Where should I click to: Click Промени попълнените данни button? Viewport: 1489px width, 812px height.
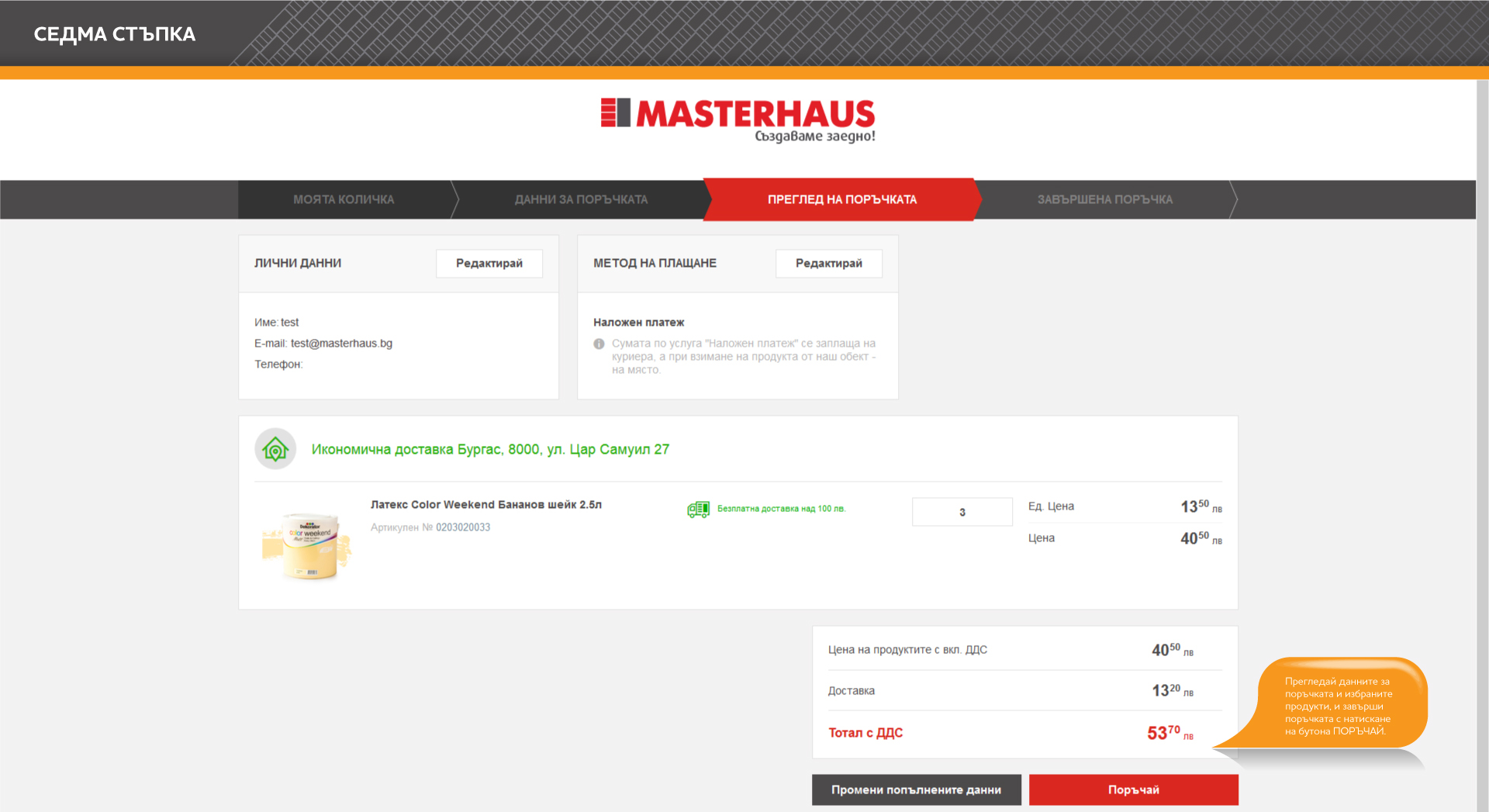click(x=916, y=790)
